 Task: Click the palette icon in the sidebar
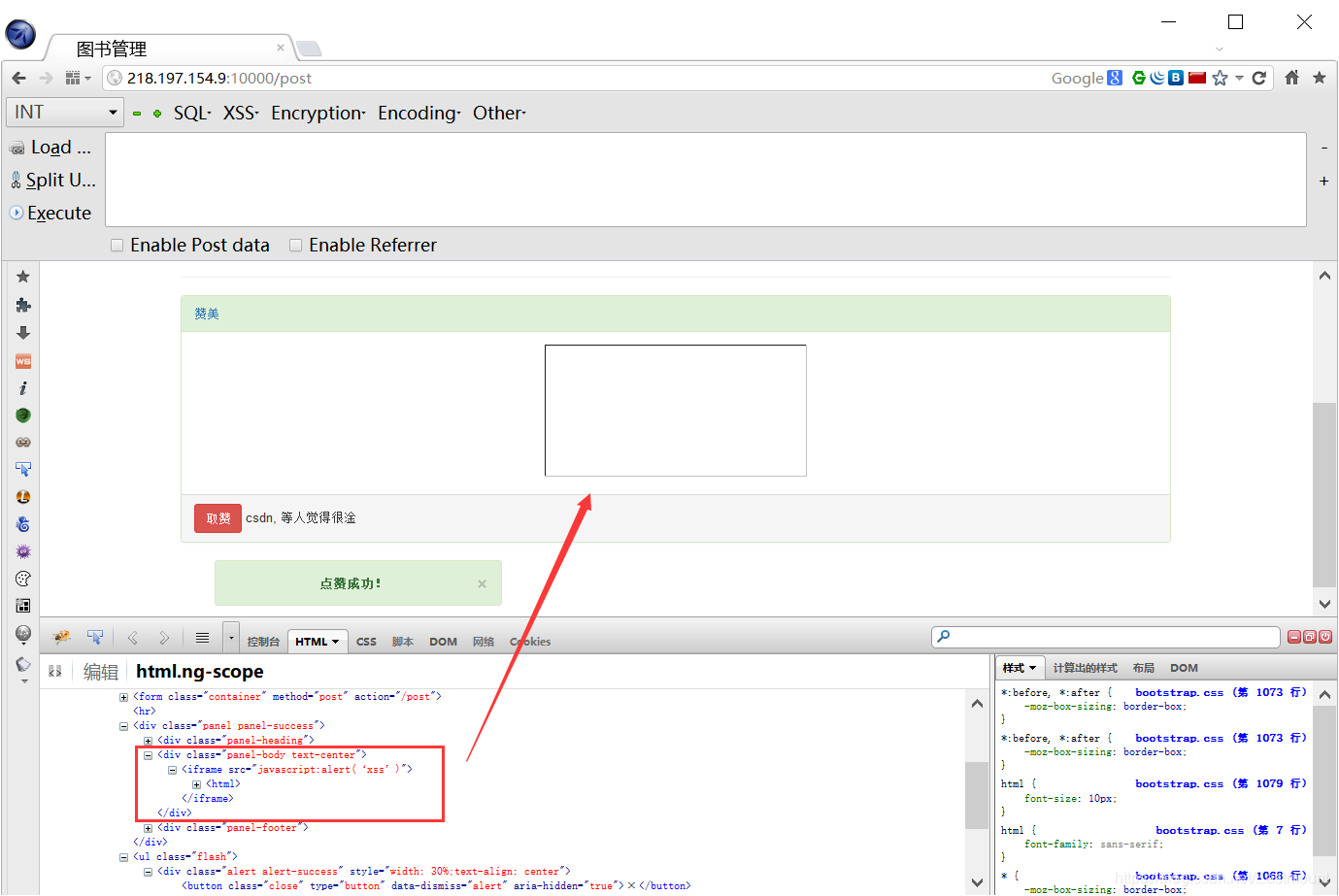pyautogui.click(x=23, y=579)
